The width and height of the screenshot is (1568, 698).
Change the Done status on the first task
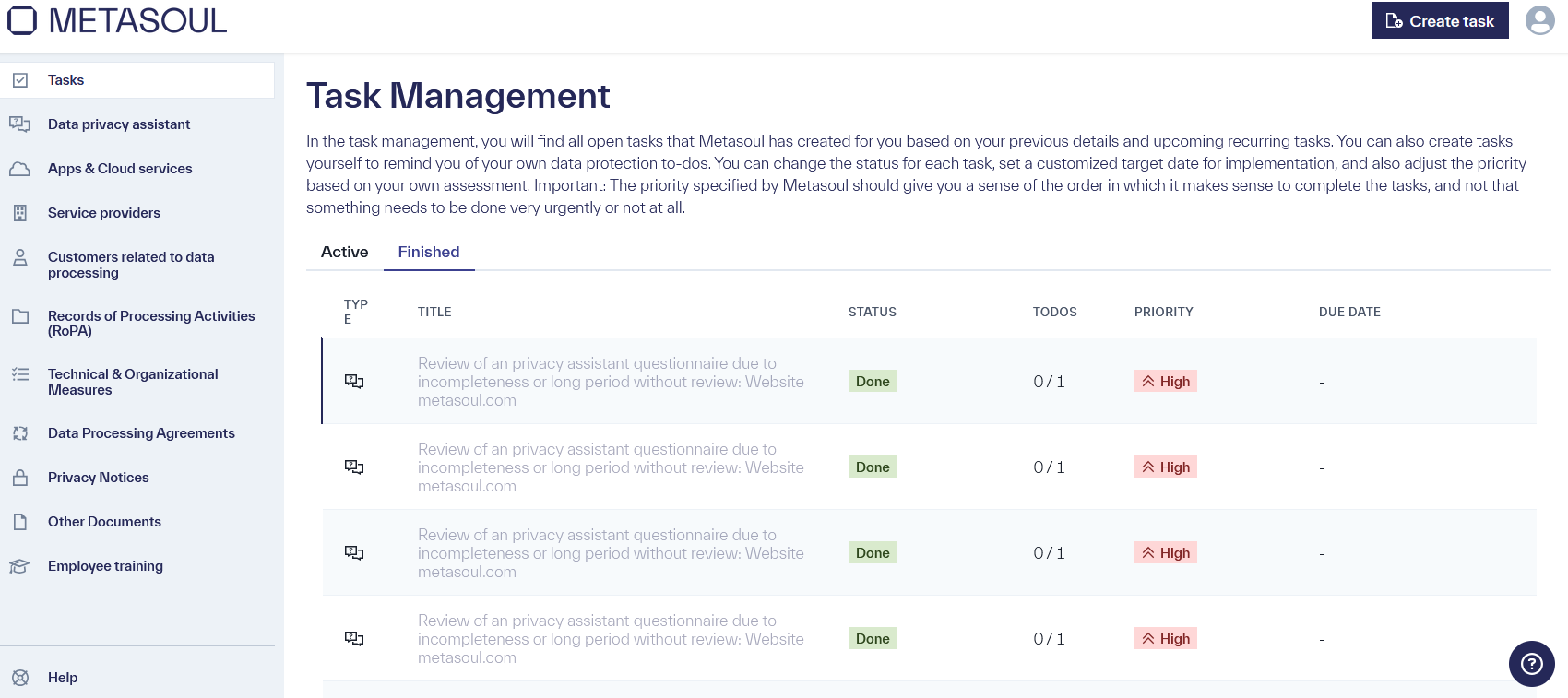click(x=872, y=381)
